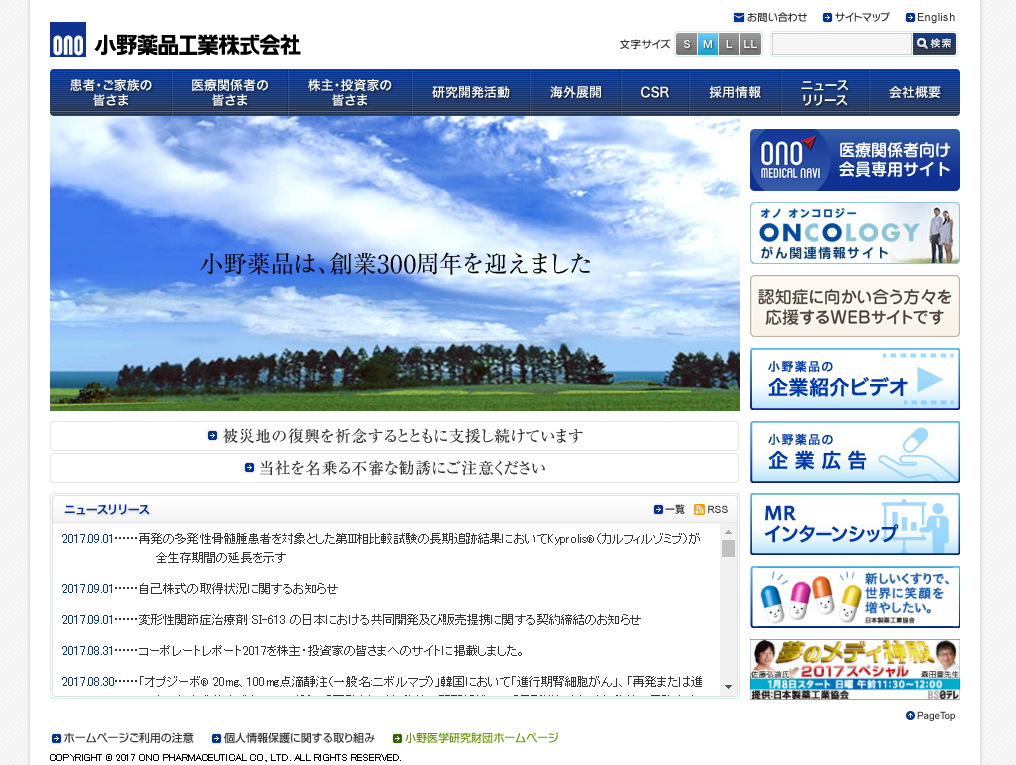The width and height of the screenshot is (1016, 765).
Task: Set text size to LL
Action: click(x=750, y=44)
